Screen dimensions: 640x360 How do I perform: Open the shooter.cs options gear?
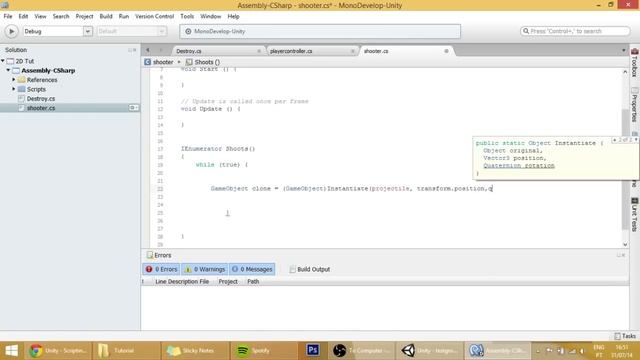(x=133, y=108)
